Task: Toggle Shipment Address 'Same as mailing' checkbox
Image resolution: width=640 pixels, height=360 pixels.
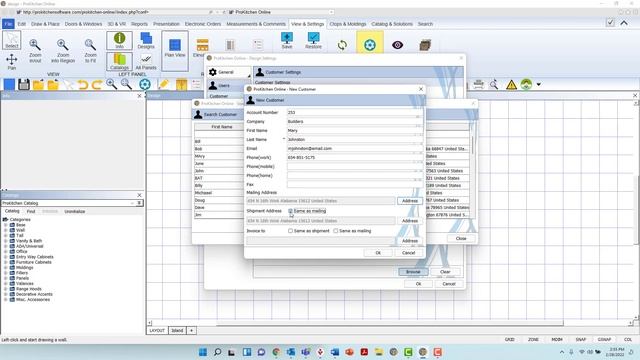Action: (291, 211)
